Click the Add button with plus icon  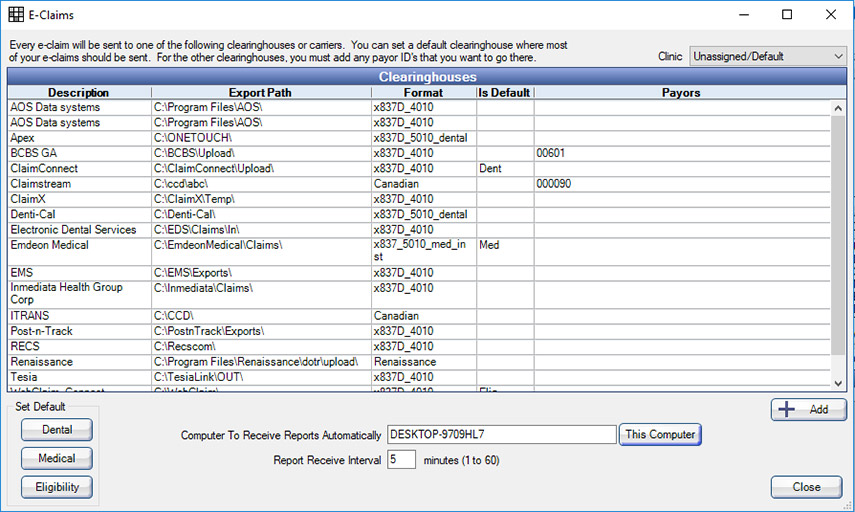click(808, 409)
